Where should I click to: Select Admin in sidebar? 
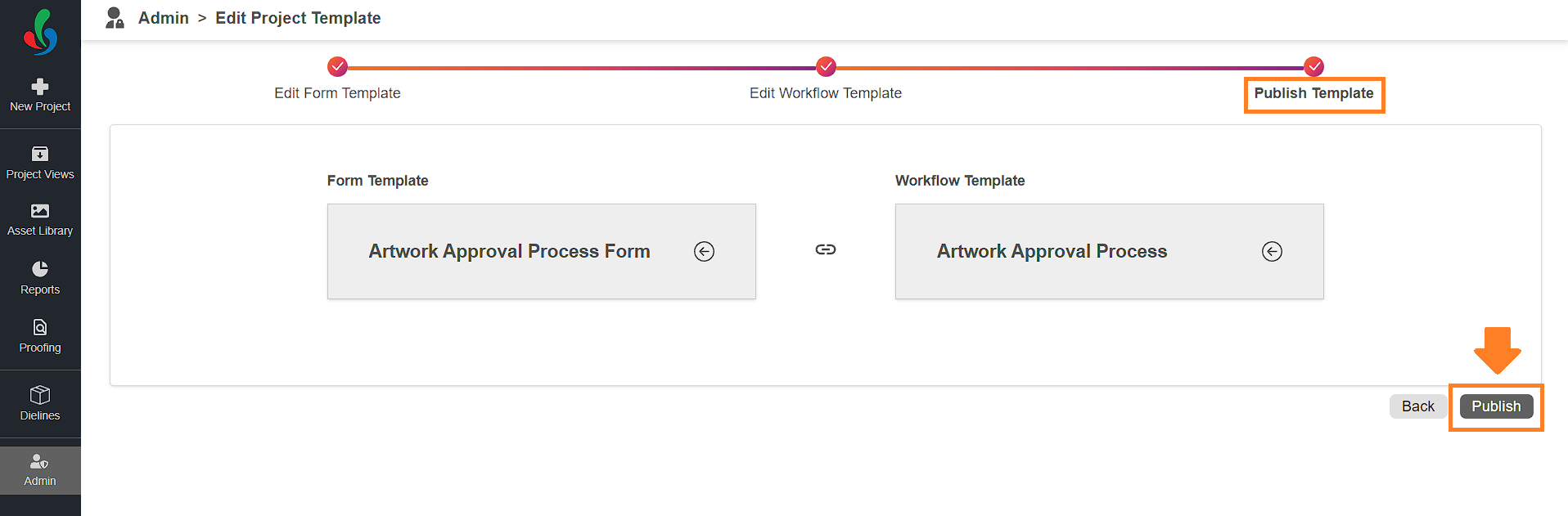coord(40,470)
